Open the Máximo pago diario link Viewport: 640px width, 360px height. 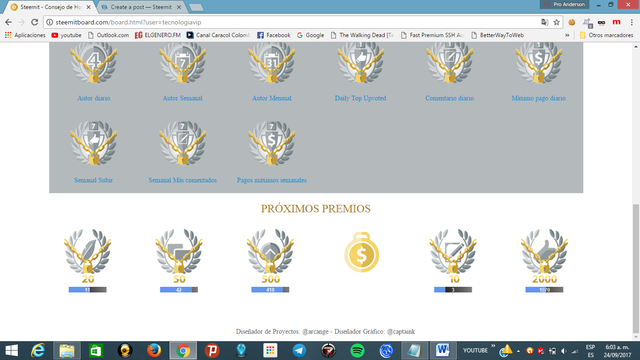(x=538, y=98)
